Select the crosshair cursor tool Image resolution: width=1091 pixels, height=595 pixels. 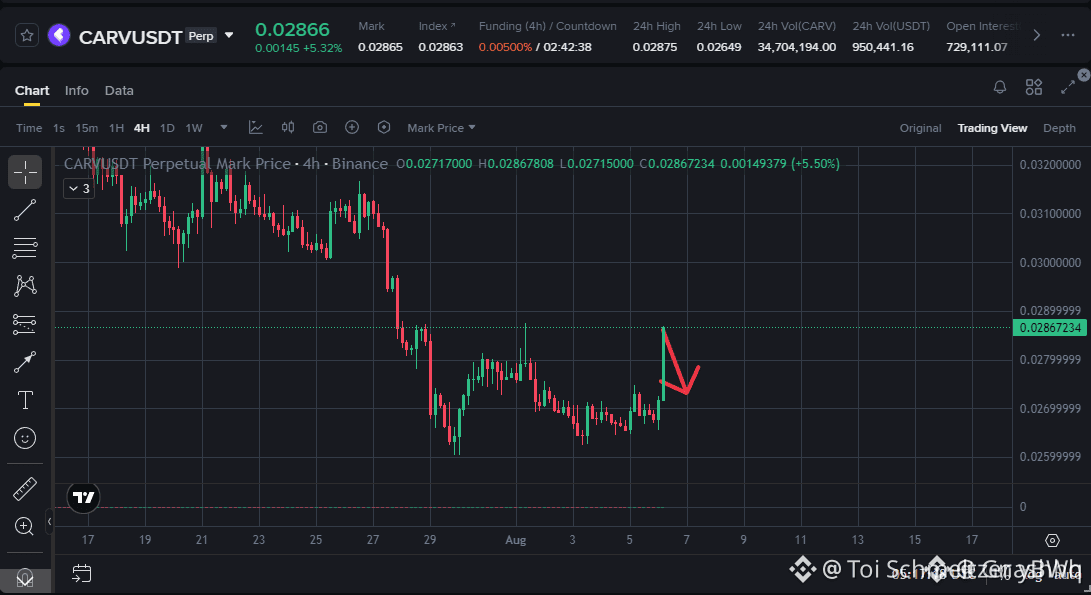click(25, 172)
